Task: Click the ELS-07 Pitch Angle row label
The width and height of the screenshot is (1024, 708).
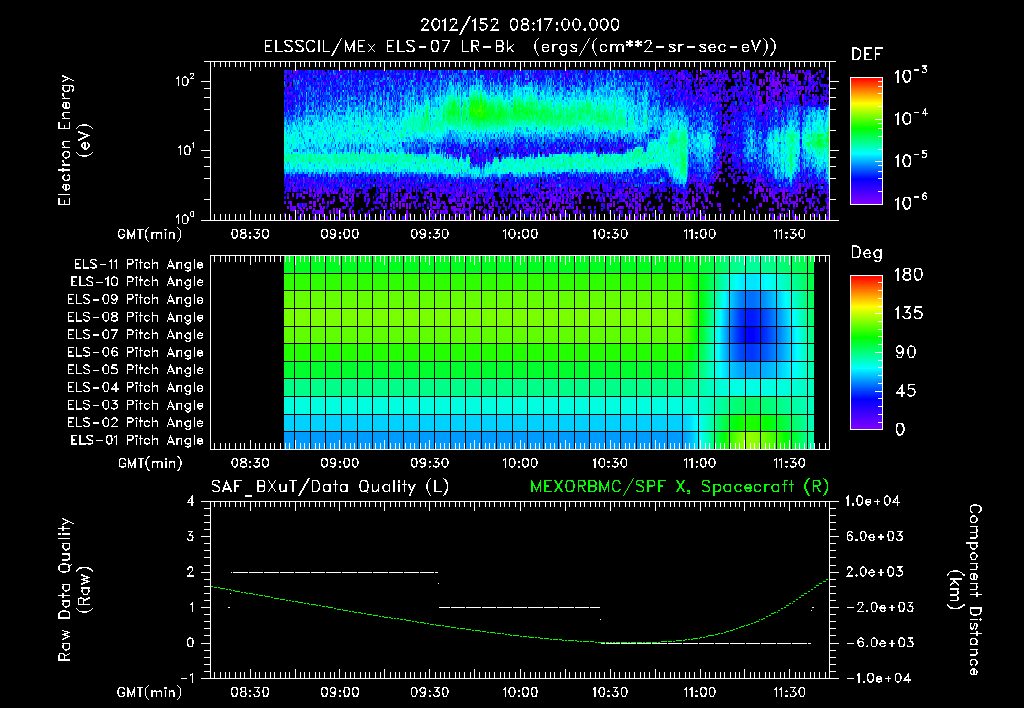Action: [136, 334]
